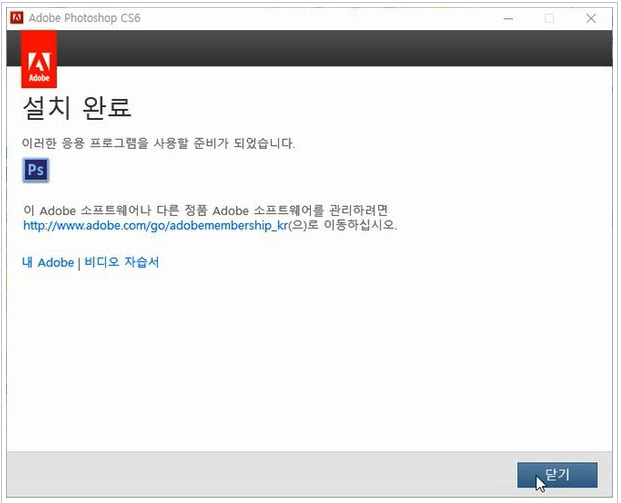Open the 내 Adobe link
Screen dimensions: 621x503
click(x=48, y=262)
